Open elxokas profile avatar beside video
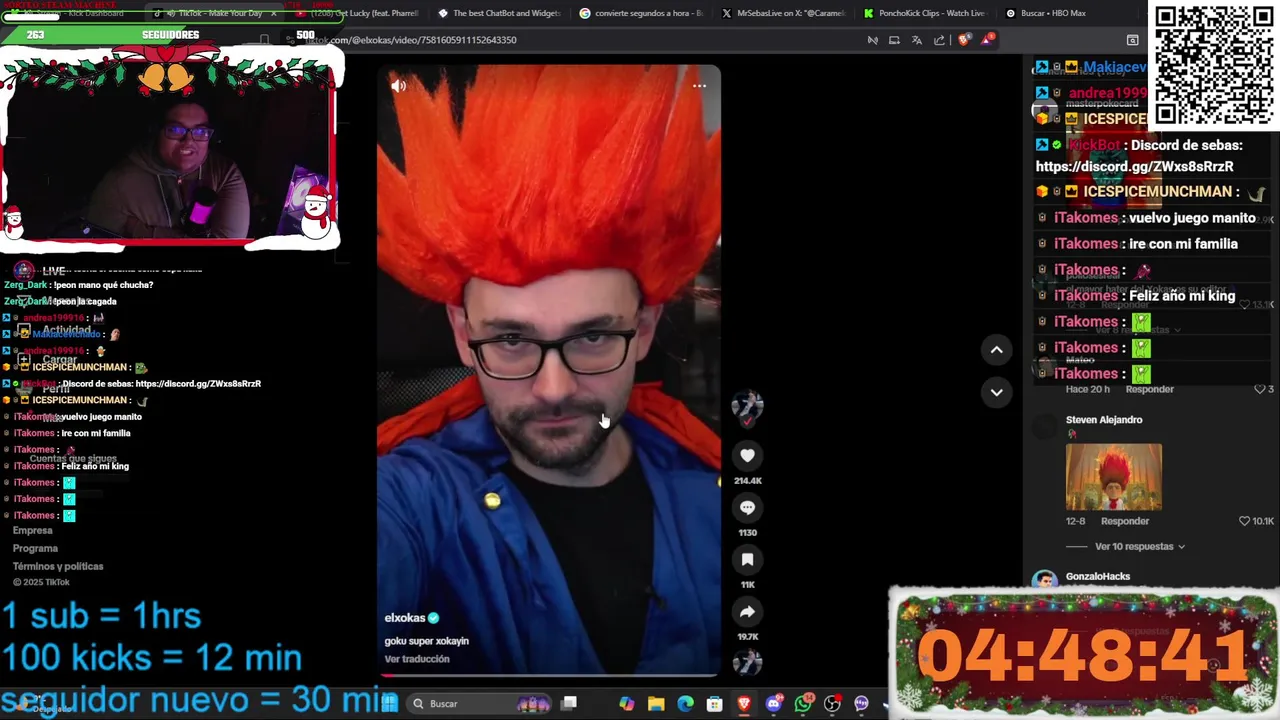This screenshot has width=1280, height=720. (747, 405)
